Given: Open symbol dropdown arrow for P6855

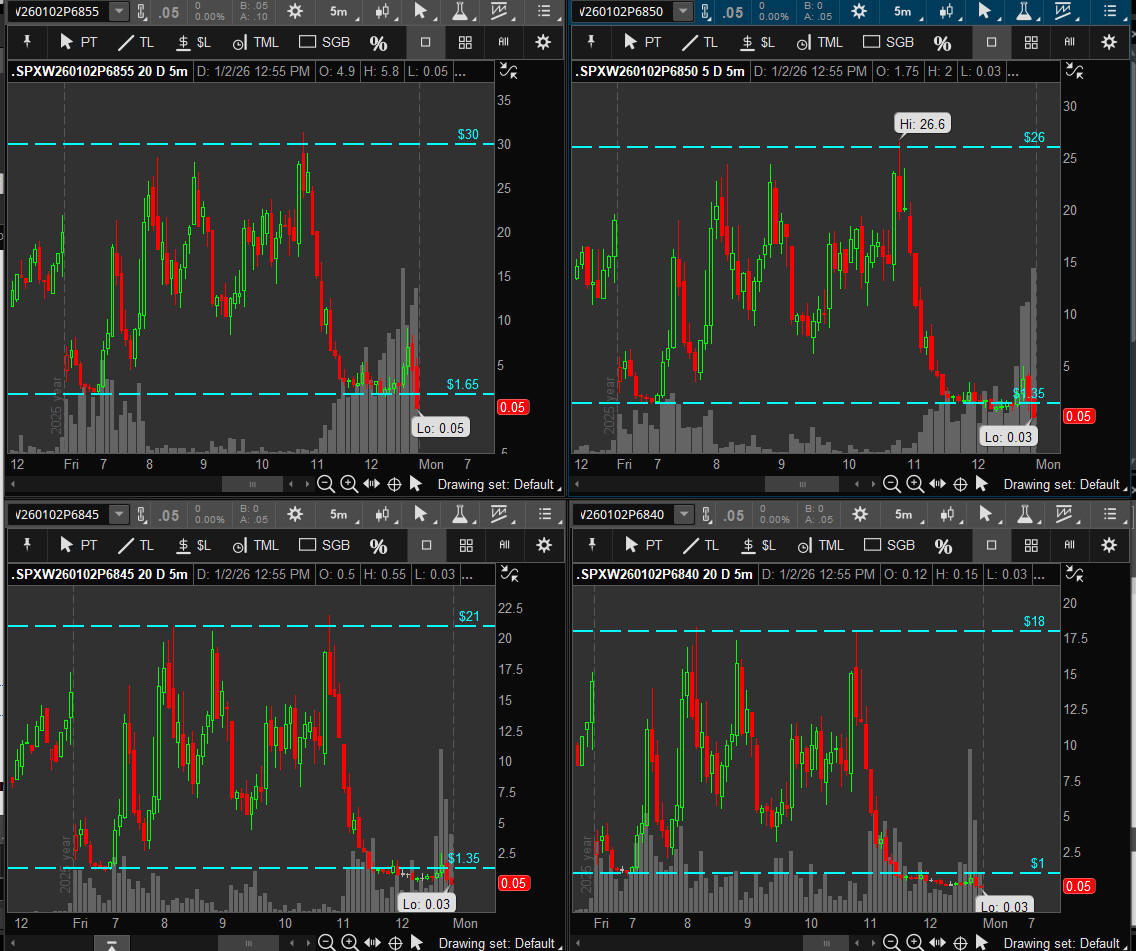Looking at the screenshot, I should click(118, 11).
